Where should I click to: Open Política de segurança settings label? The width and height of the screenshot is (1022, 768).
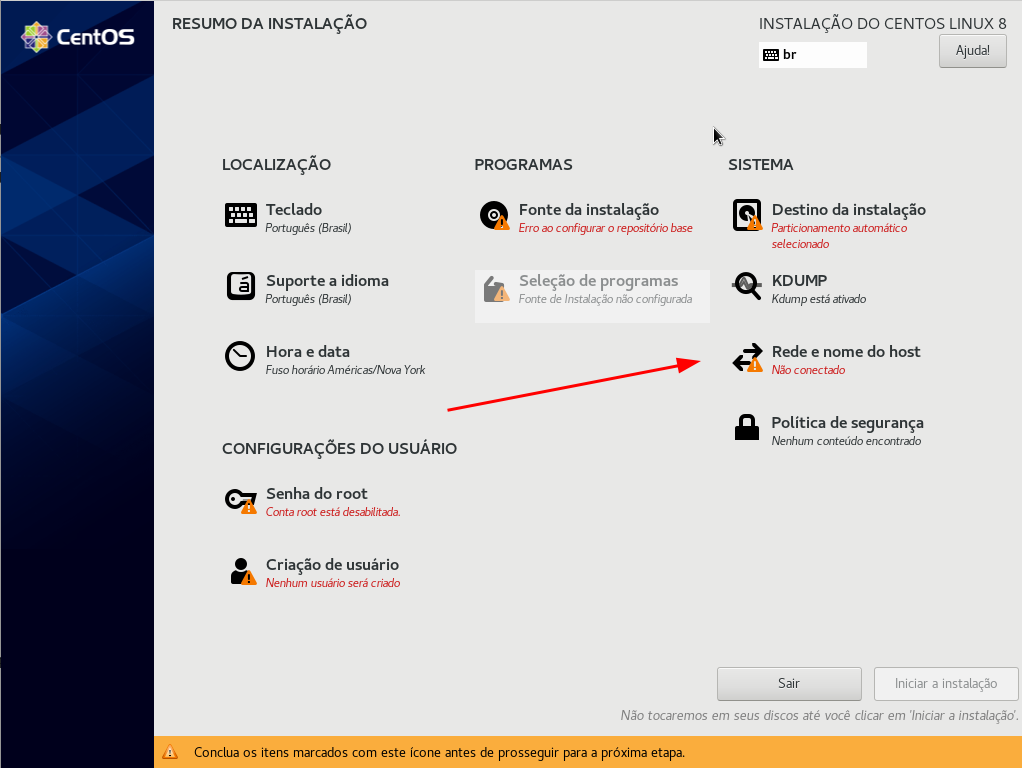tap(847, 422)
